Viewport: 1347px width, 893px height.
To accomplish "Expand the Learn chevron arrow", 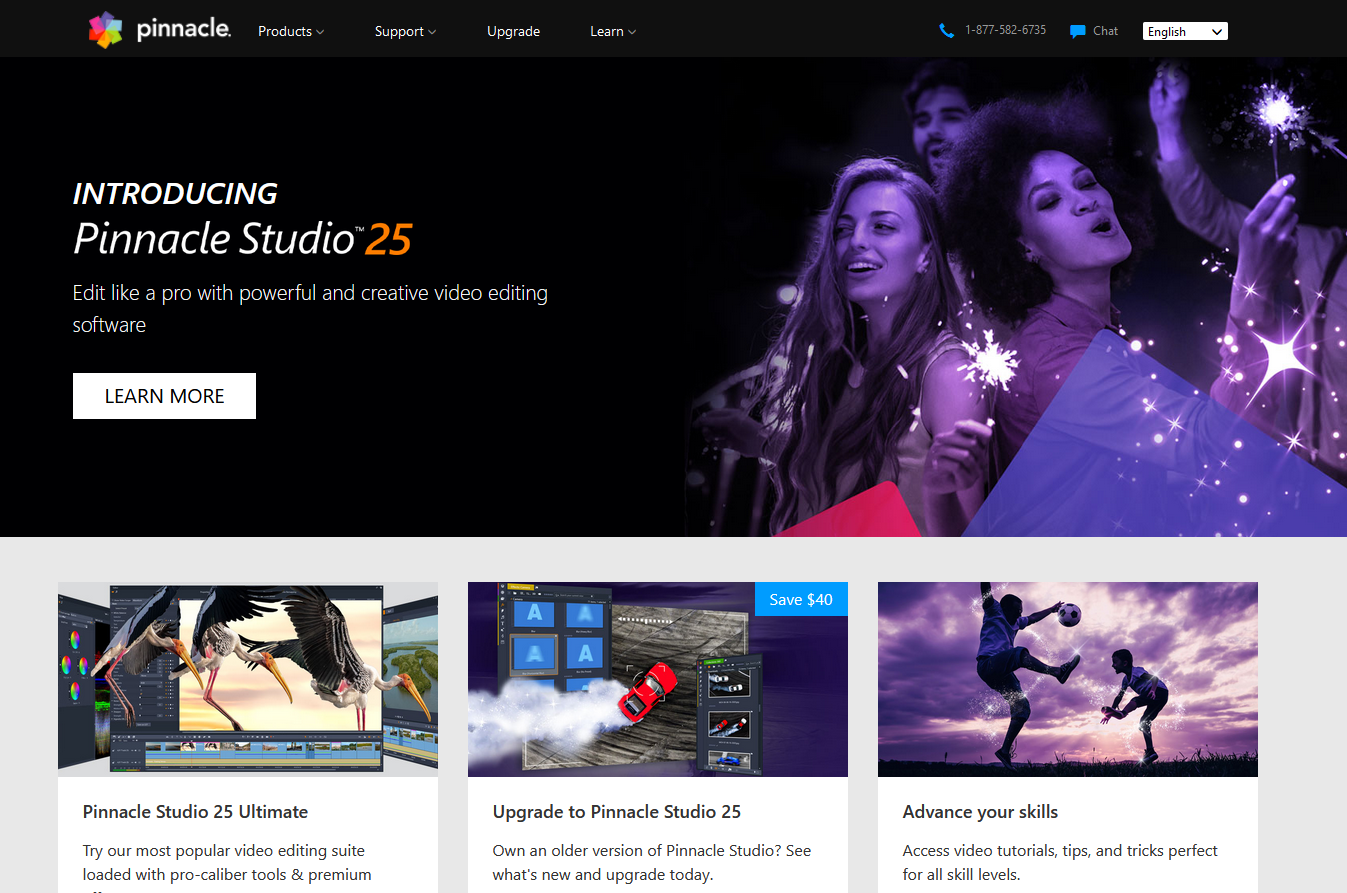I will coord(632,32).
